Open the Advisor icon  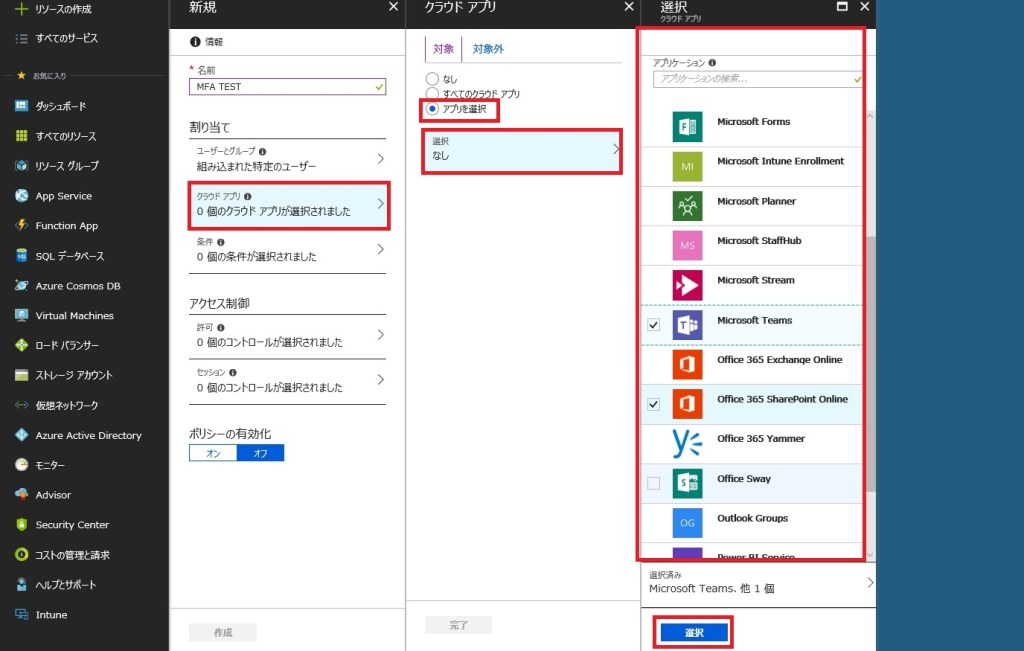pyautogui.click(x=22, y=494)
